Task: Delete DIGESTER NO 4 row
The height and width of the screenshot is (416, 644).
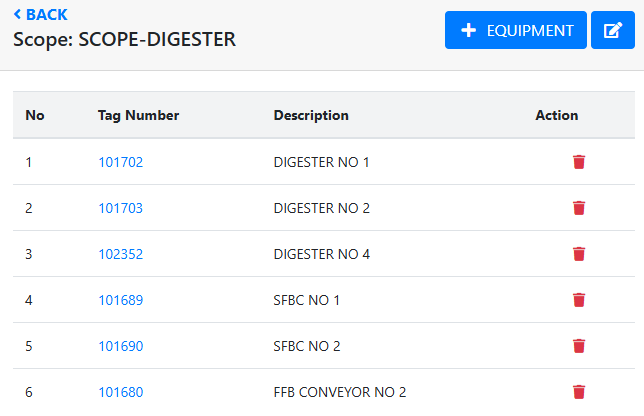Action: (x=579, y=254)
